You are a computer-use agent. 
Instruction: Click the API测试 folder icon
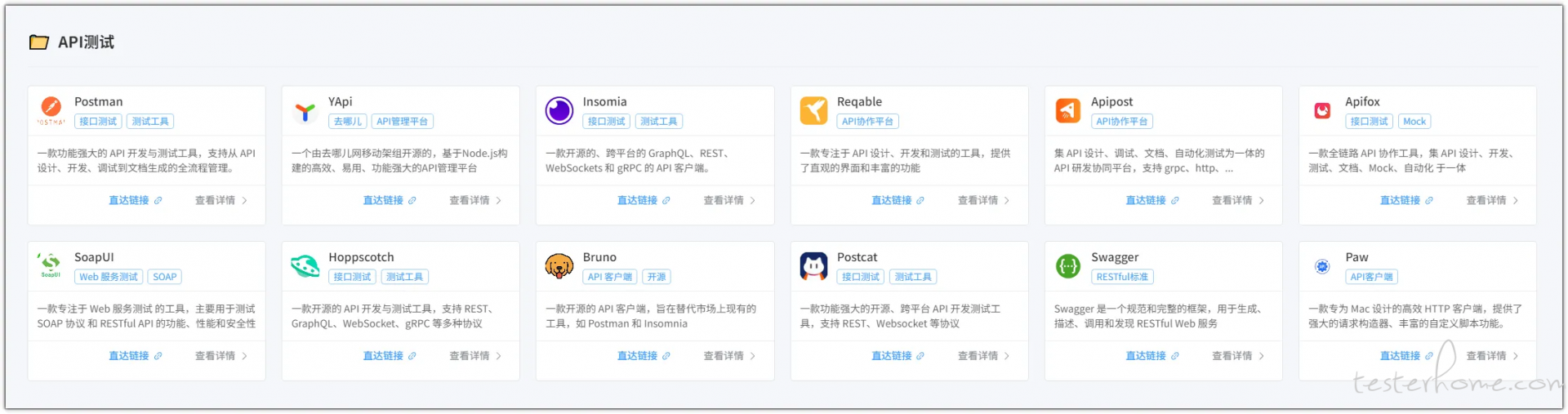39,42
